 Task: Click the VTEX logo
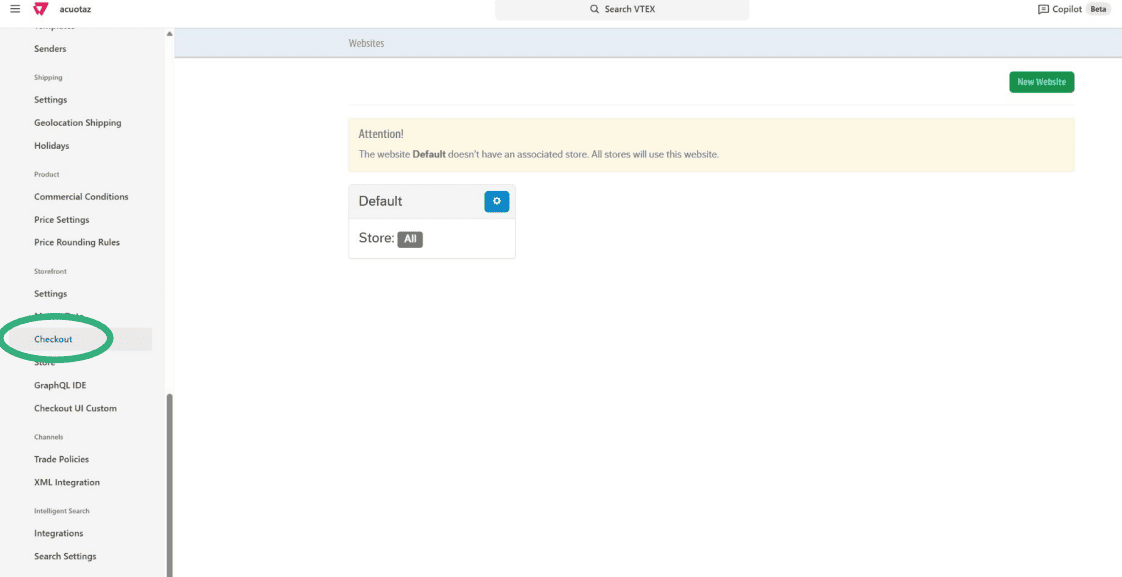(39, 9)
